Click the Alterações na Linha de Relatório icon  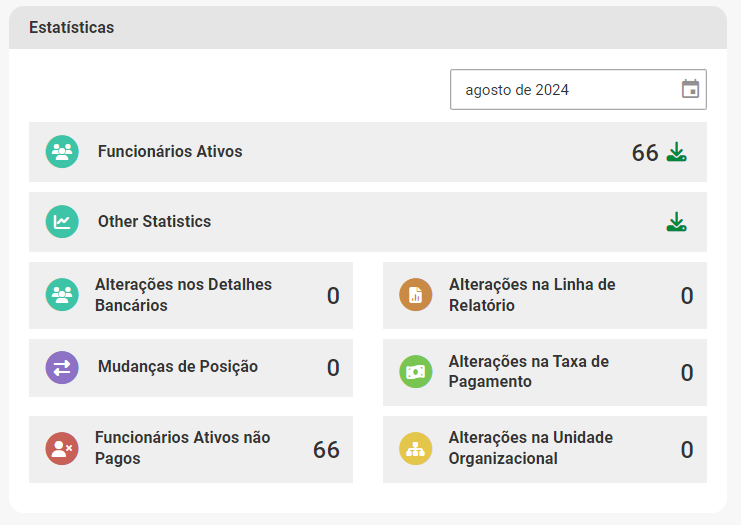coord(416,295)
